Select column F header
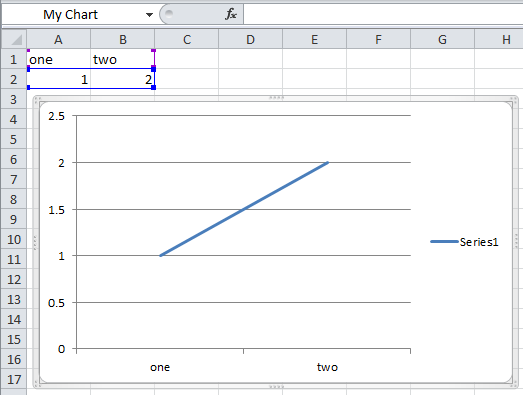This screenshot has height=395, width=523. click(x=379, y=39)
